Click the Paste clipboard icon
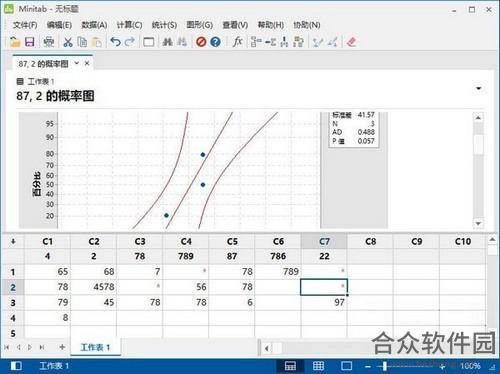The image size is (500, 374). [x=96, y=42]
